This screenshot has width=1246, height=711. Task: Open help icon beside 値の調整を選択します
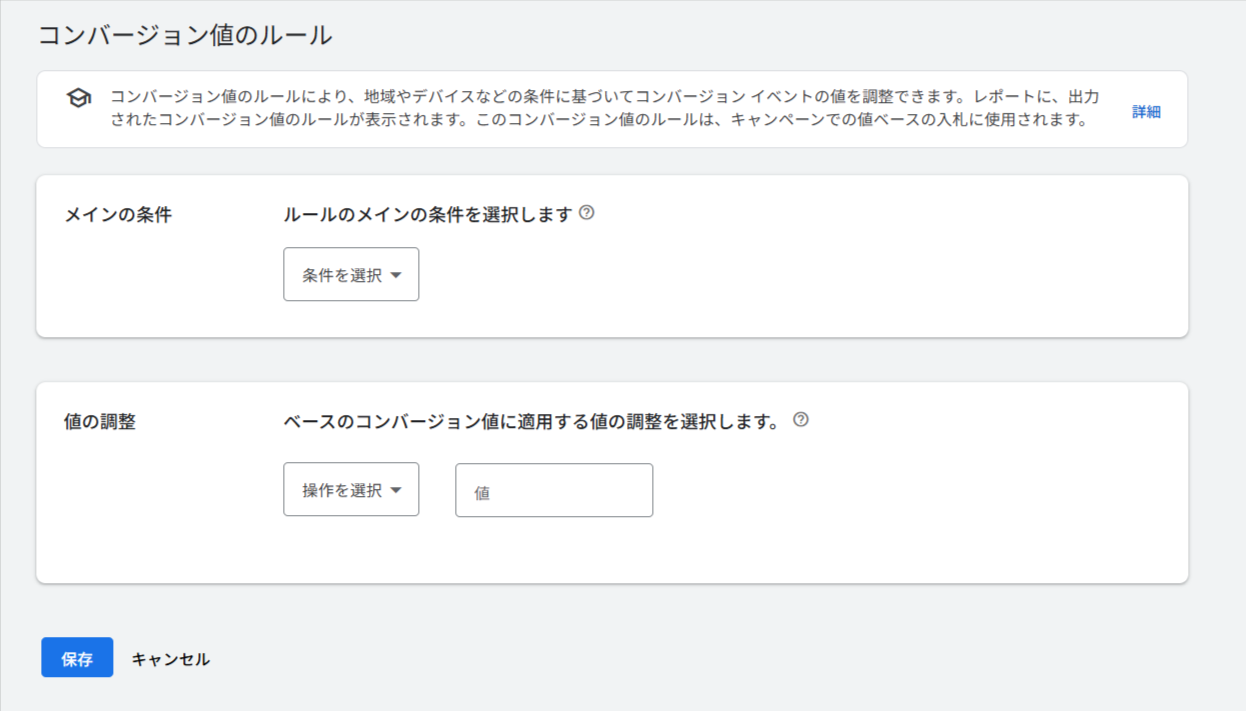point(800,420)
